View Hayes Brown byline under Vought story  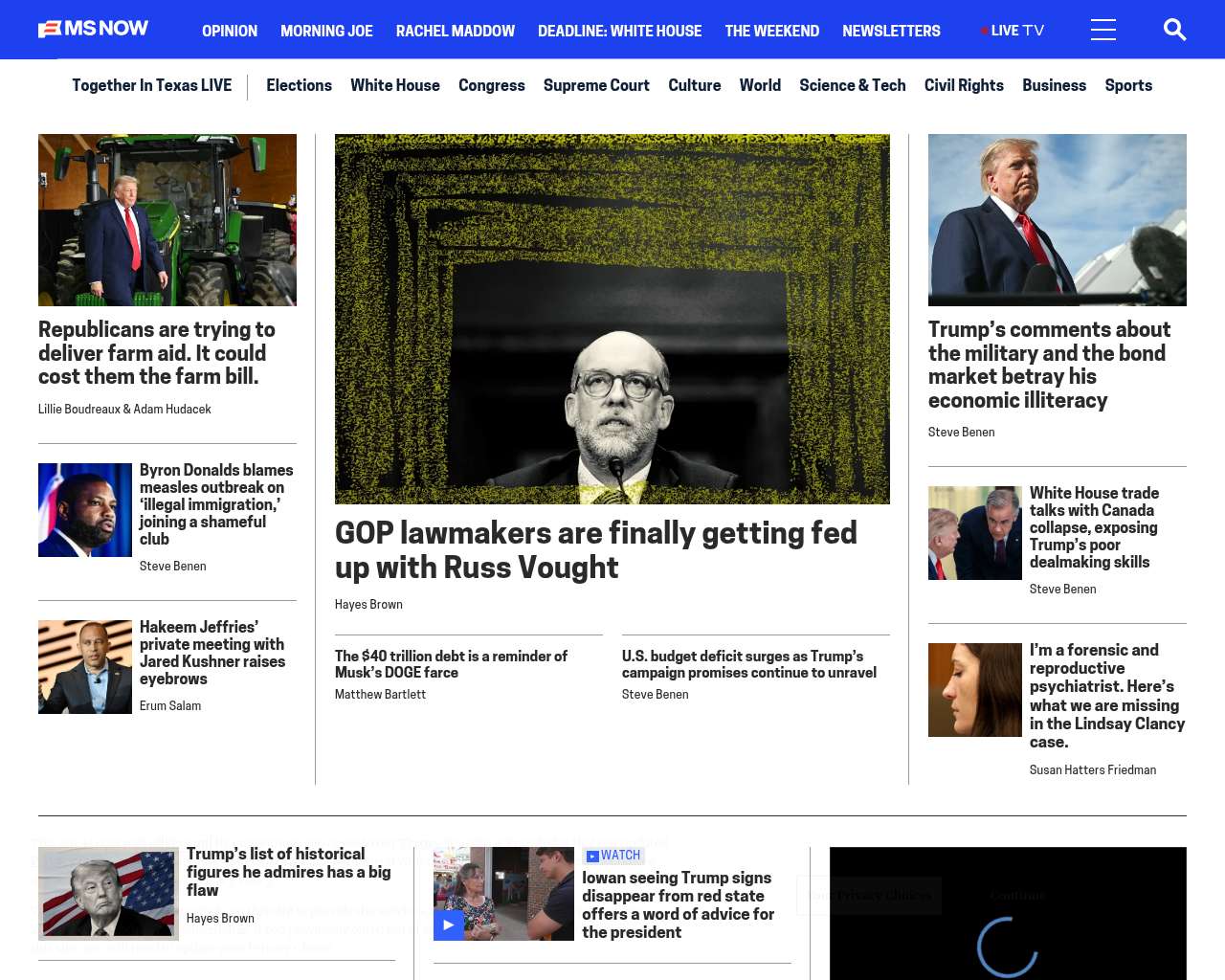coord(368,604)
